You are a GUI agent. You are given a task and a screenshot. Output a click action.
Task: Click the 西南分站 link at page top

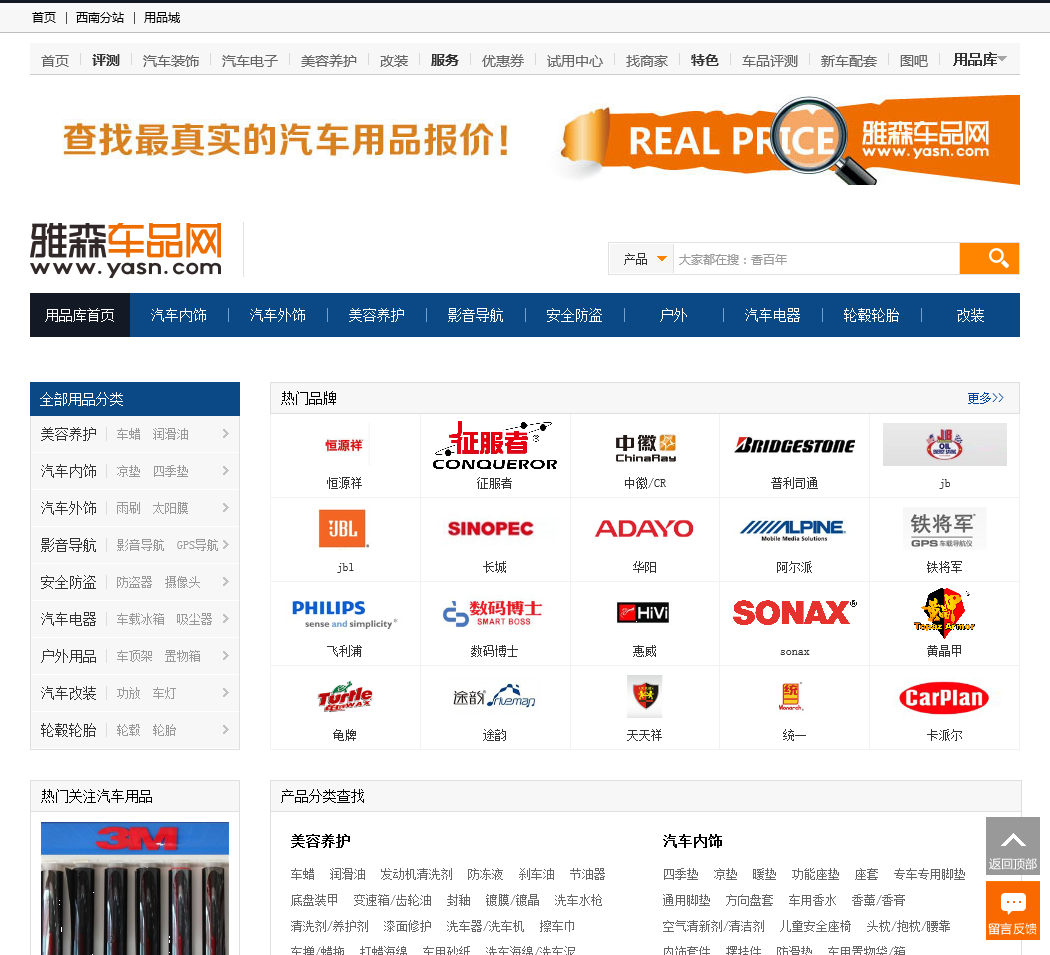(100, 17)
